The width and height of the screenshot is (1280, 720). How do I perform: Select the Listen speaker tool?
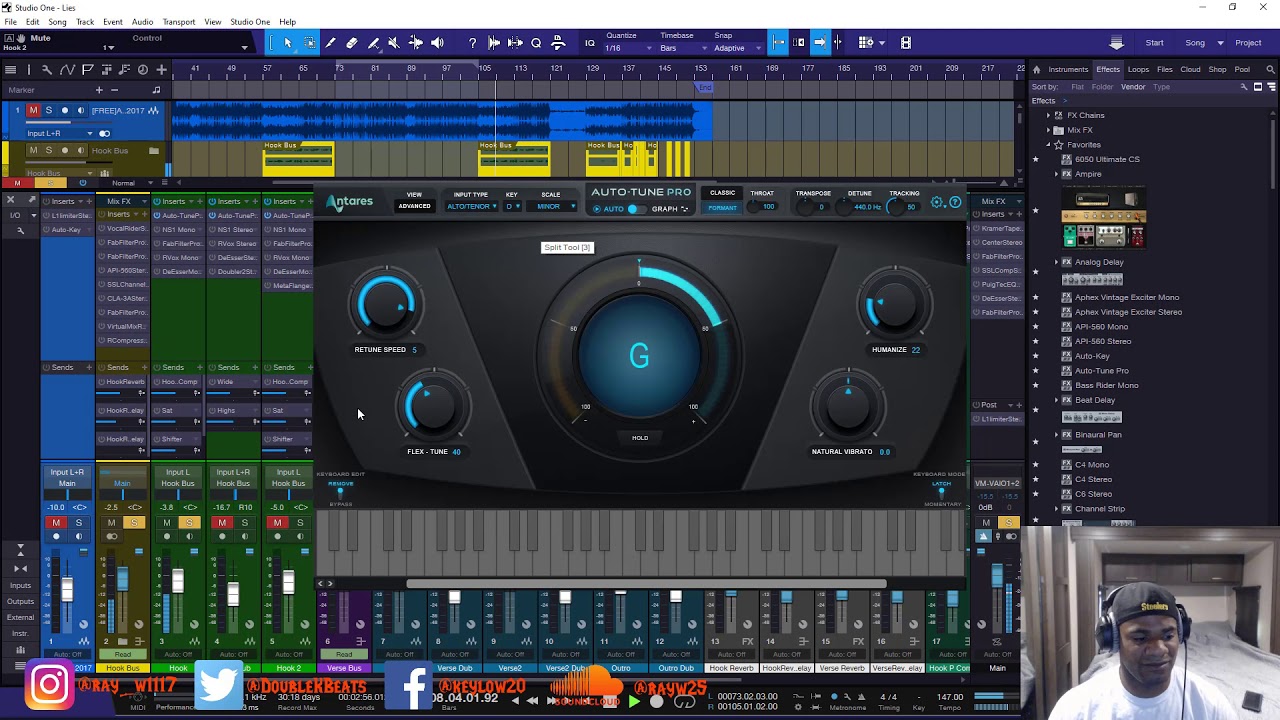437,43
